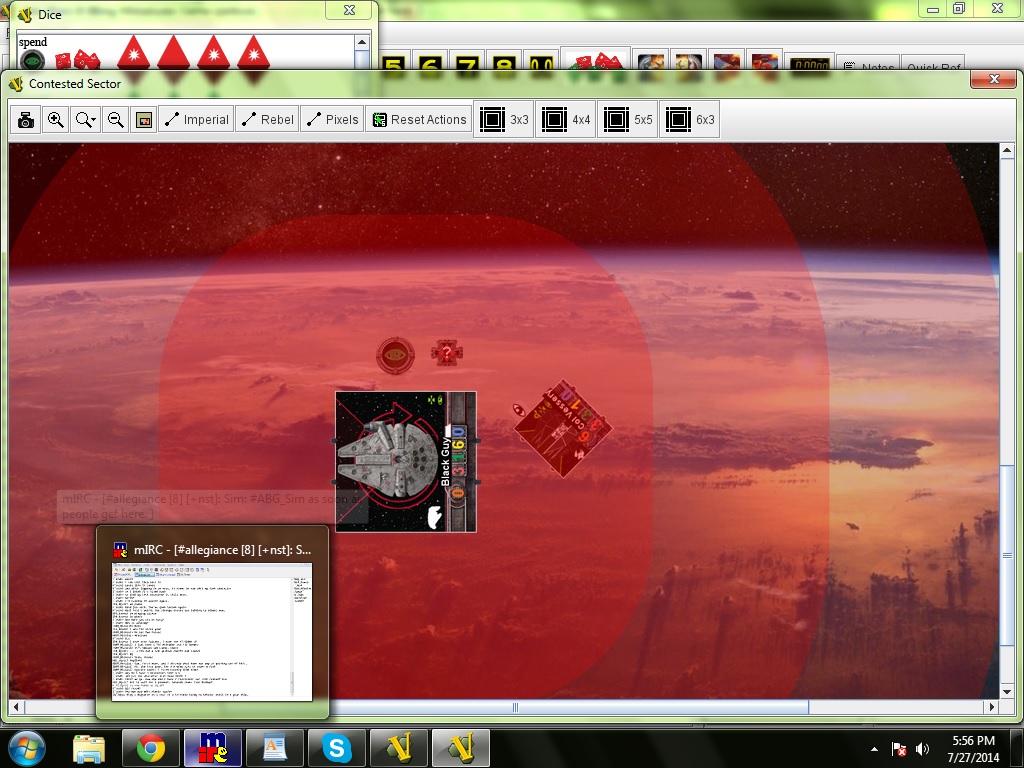Select the Rebel range thread tool
The height and width of the screenshot is (768, 1024).
click(x=267, y=120)
